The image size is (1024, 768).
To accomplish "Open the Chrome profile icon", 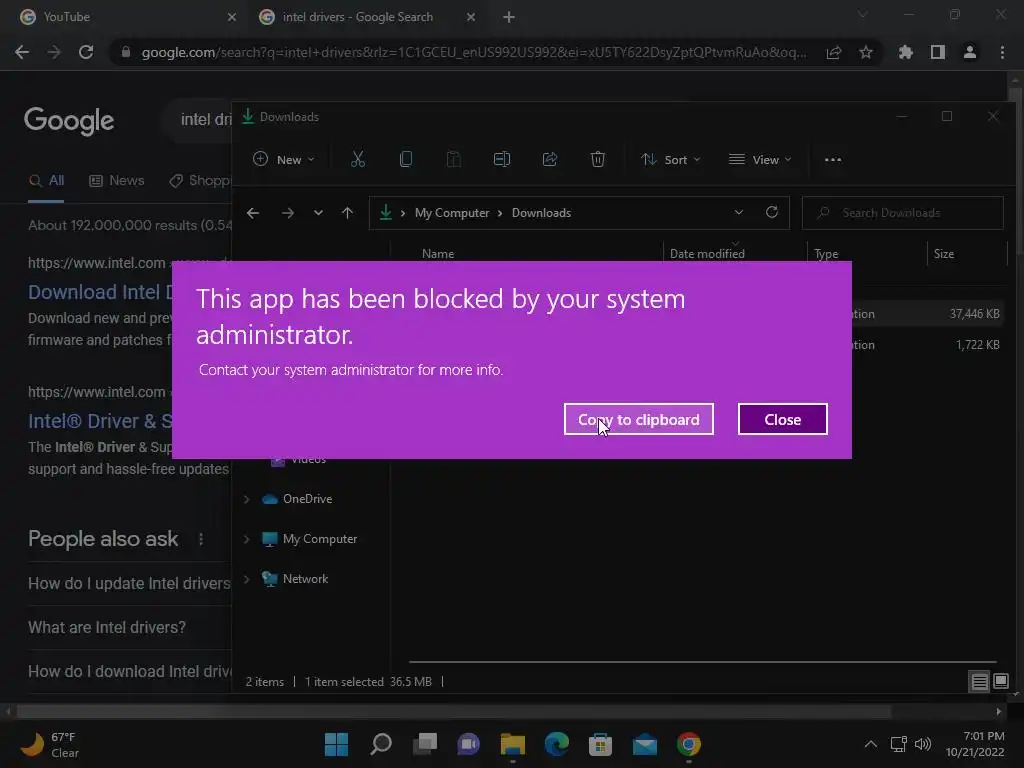I will (970, 52).
